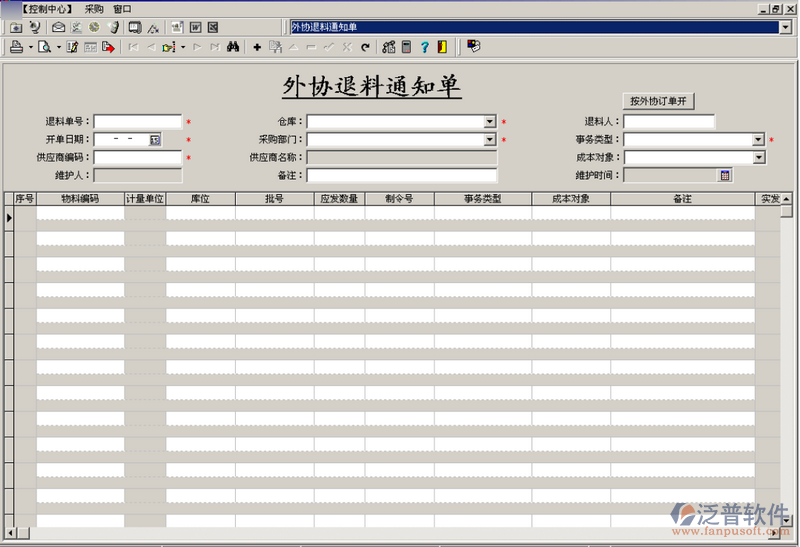Viewport: 800px width, 547px height.
Task: Click the 物料编码 column header
Action: [80, 199]
